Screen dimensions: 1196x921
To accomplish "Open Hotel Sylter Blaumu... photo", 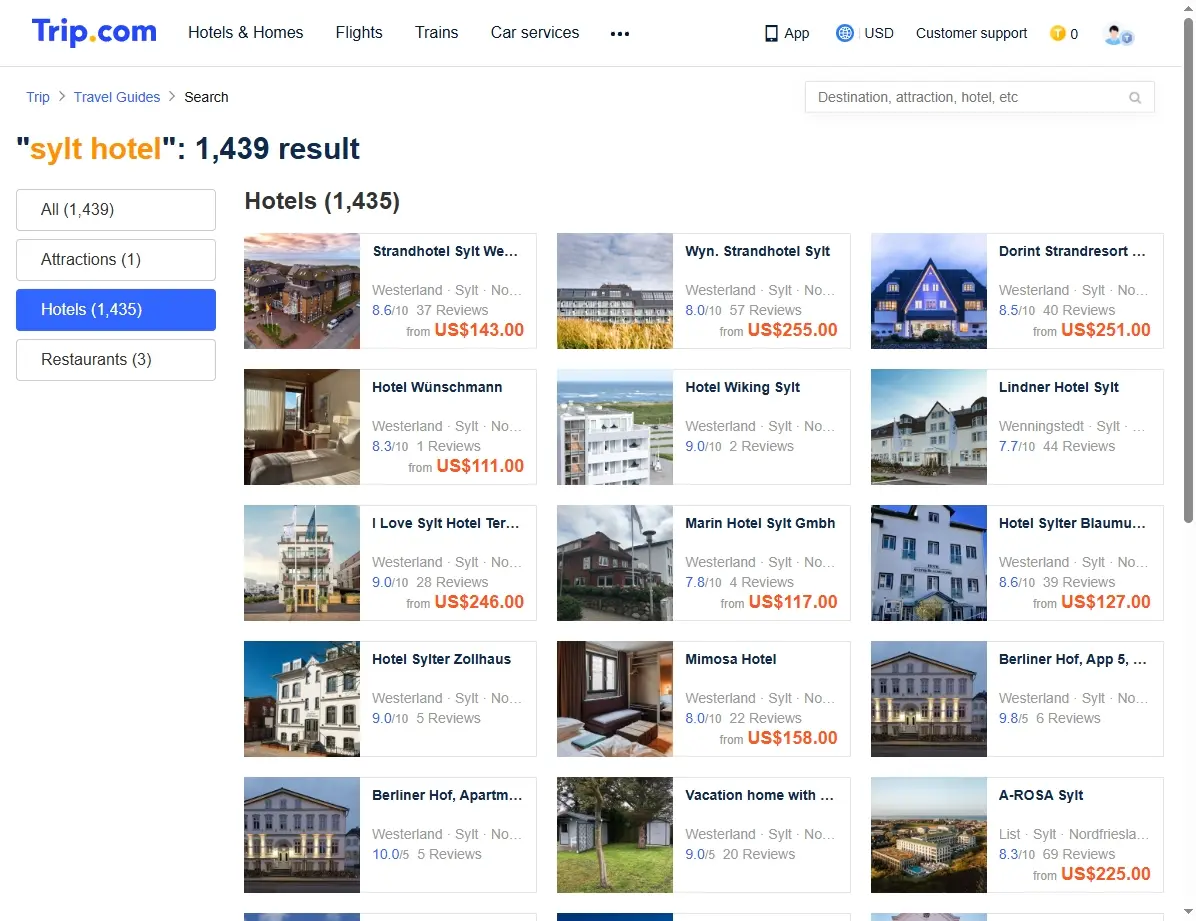I will [x=929, y=563].
